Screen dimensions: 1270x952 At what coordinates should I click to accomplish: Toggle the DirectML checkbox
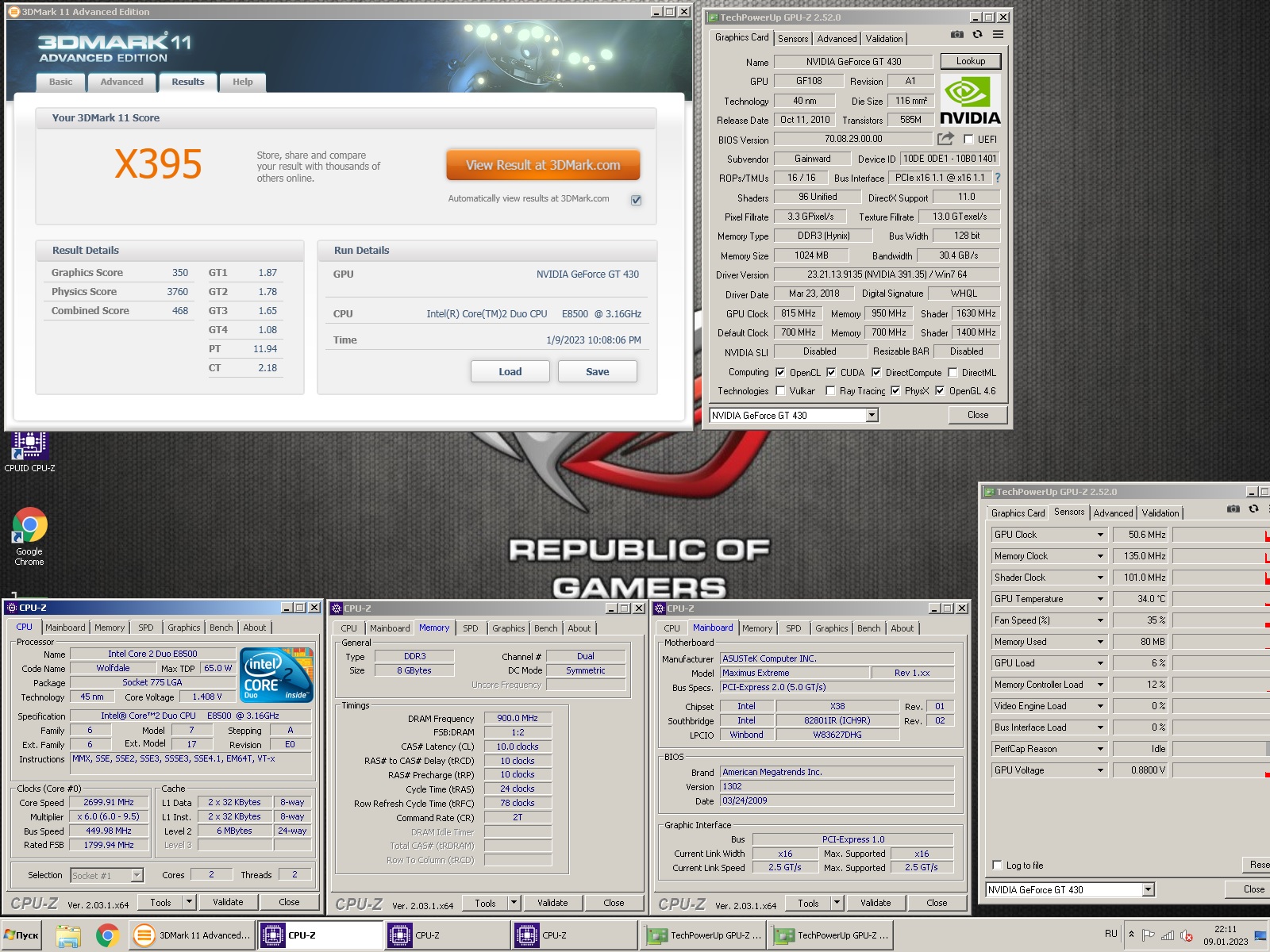point(952,372)
